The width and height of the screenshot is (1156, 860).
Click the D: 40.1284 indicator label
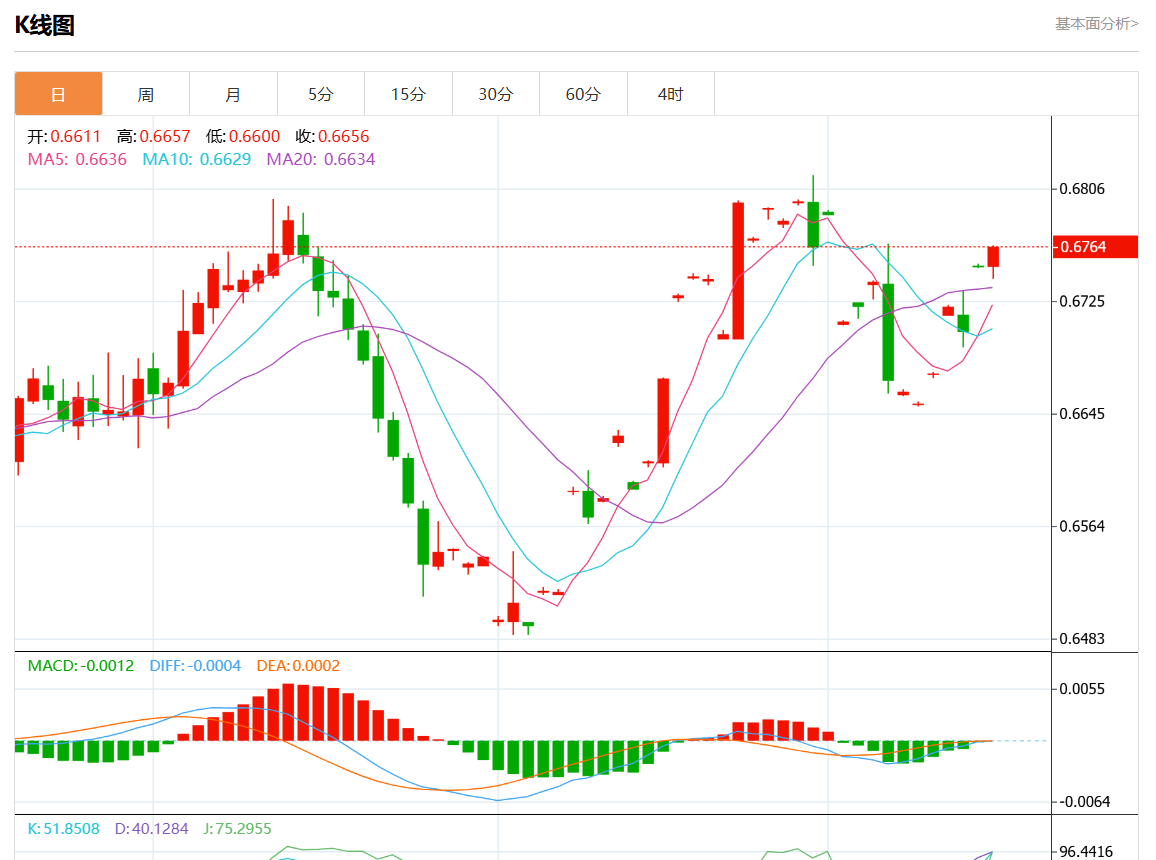click(x=151, y=828)
